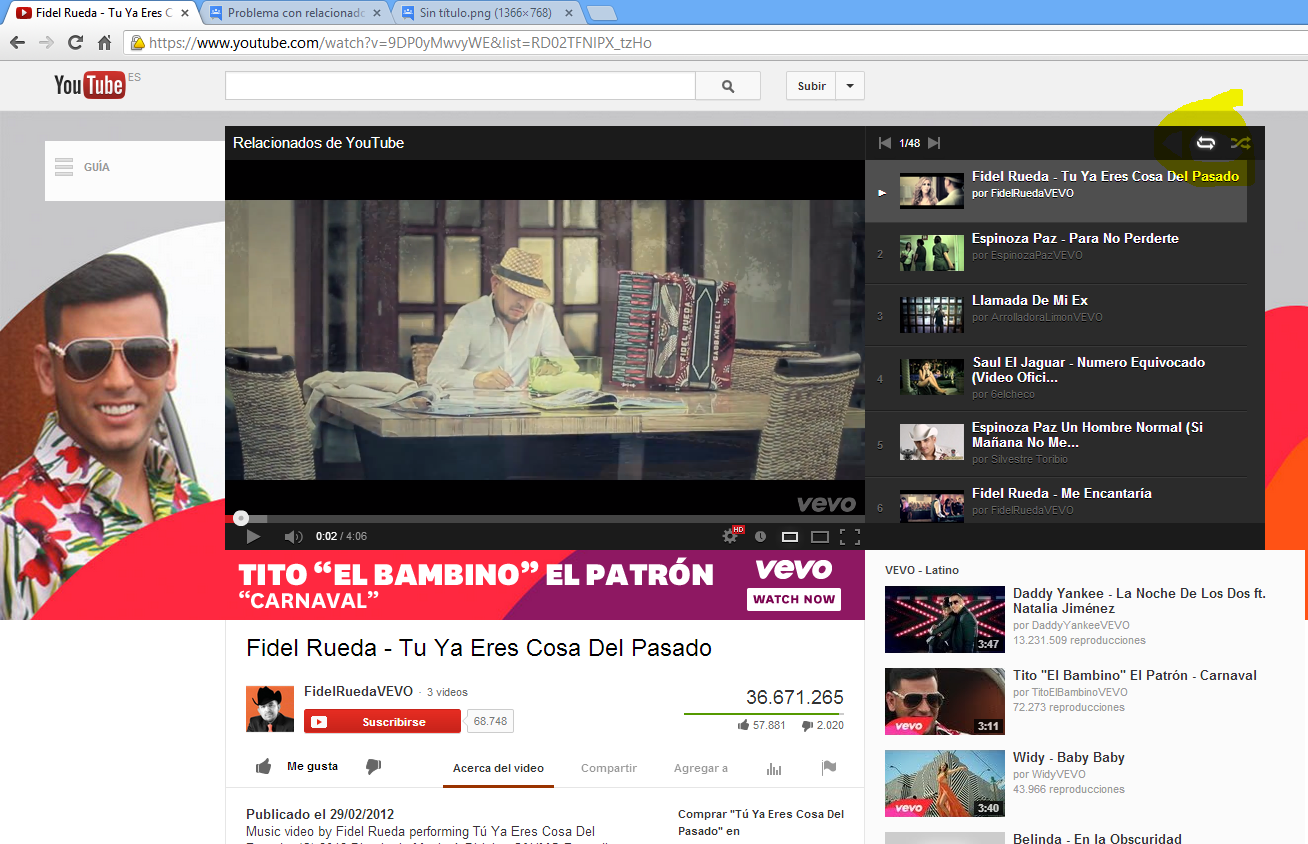Click the browser forward arrow
Screen dimensions: 1308x844
(x=46, y=43)
